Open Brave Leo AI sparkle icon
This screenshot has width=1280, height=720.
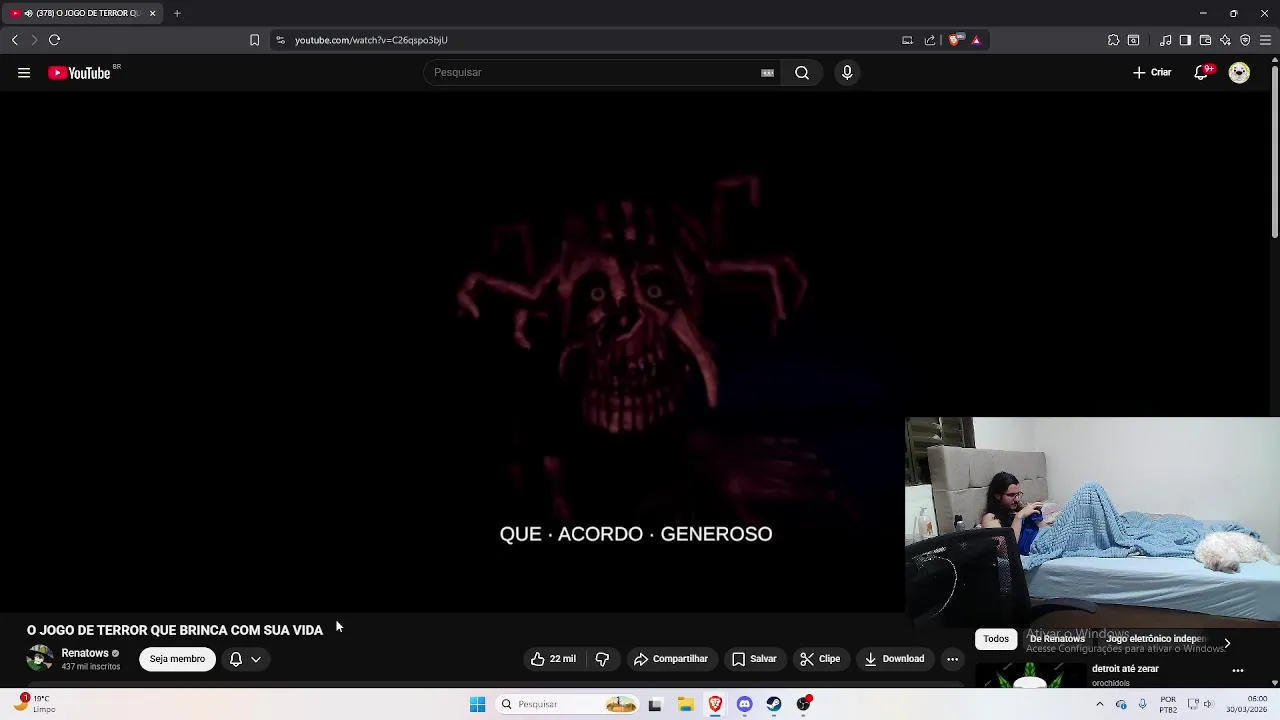[1225, 40]
